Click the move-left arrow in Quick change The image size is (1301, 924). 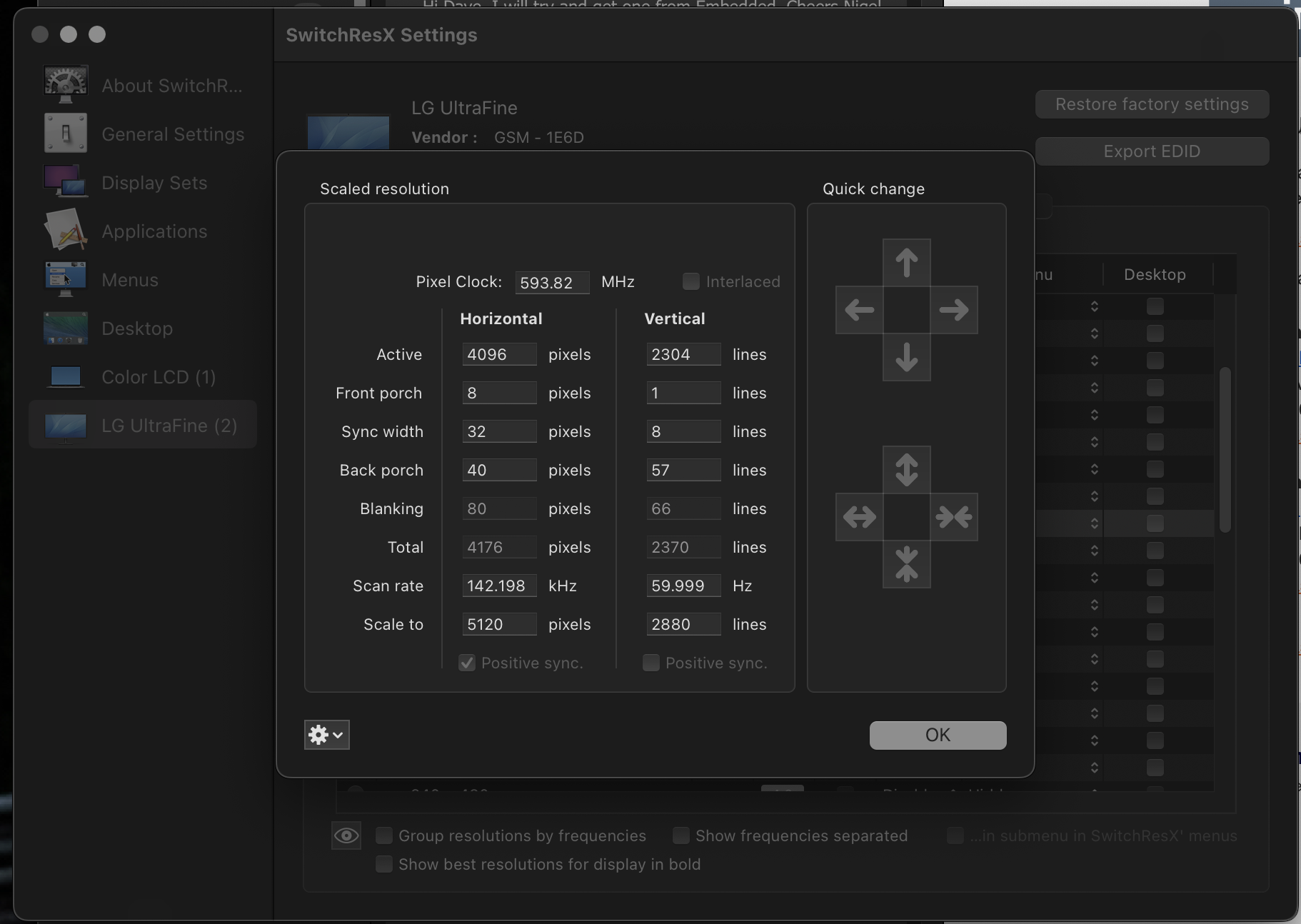click(x=859, y=310)
